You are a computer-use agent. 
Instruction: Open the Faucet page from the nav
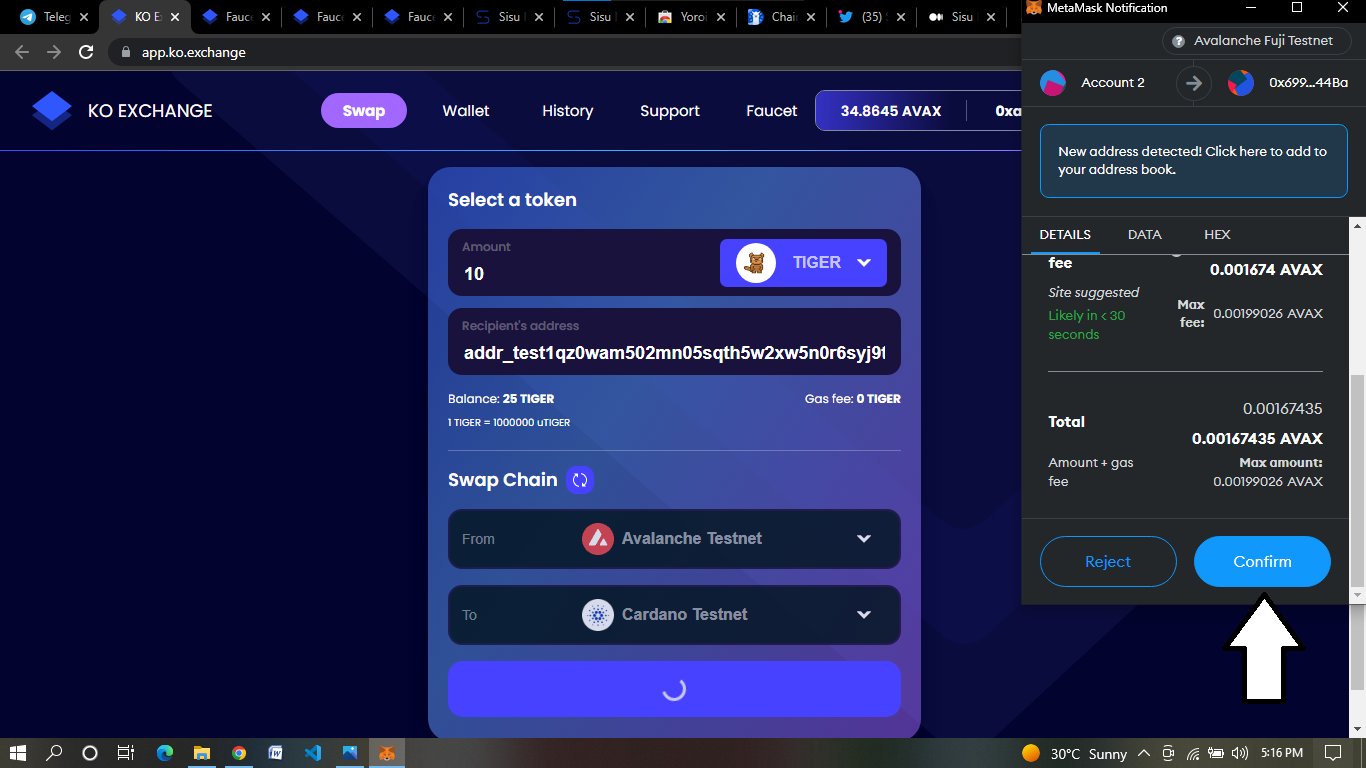(x=772, y=111)
